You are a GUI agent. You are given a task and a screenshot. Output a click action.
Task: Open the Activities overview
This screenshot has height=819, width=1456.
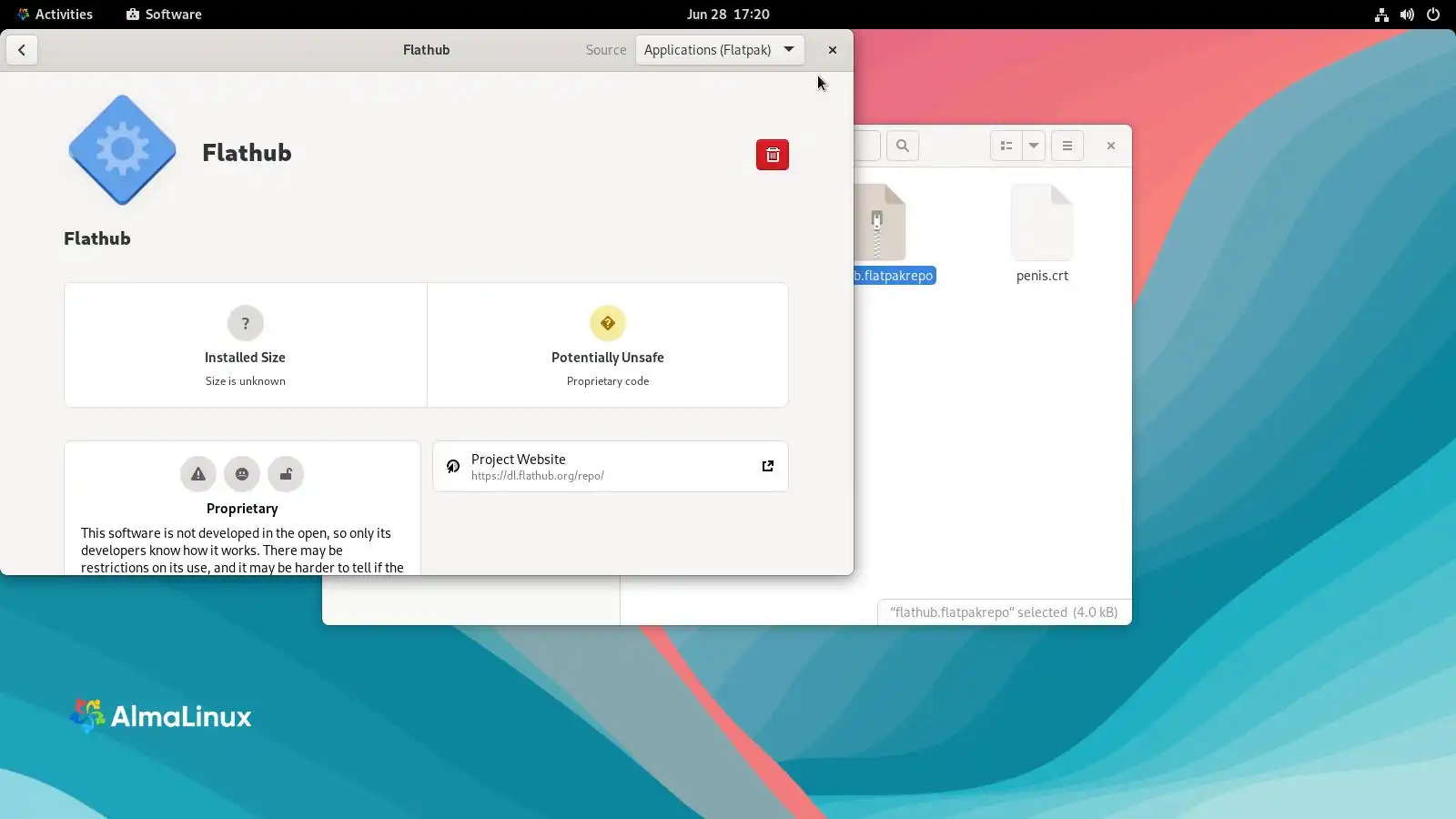pos(55,14)
